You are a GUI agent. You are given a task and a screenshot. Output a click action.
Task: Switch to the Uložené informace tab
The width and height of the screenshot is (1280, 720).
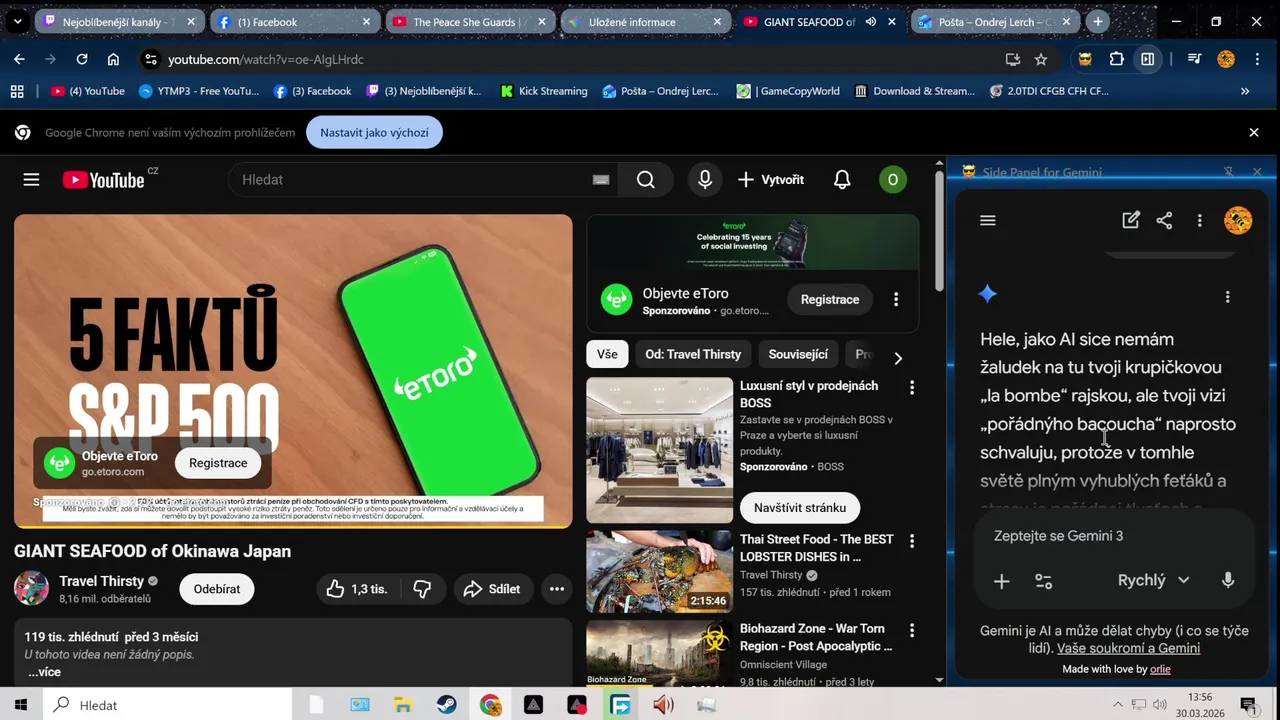(x=645, y=22)
